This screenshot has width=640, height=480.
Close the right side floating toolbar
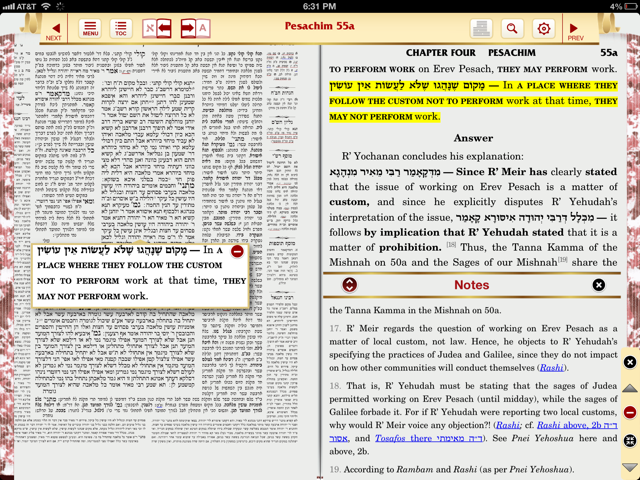(x=630, y=362)
